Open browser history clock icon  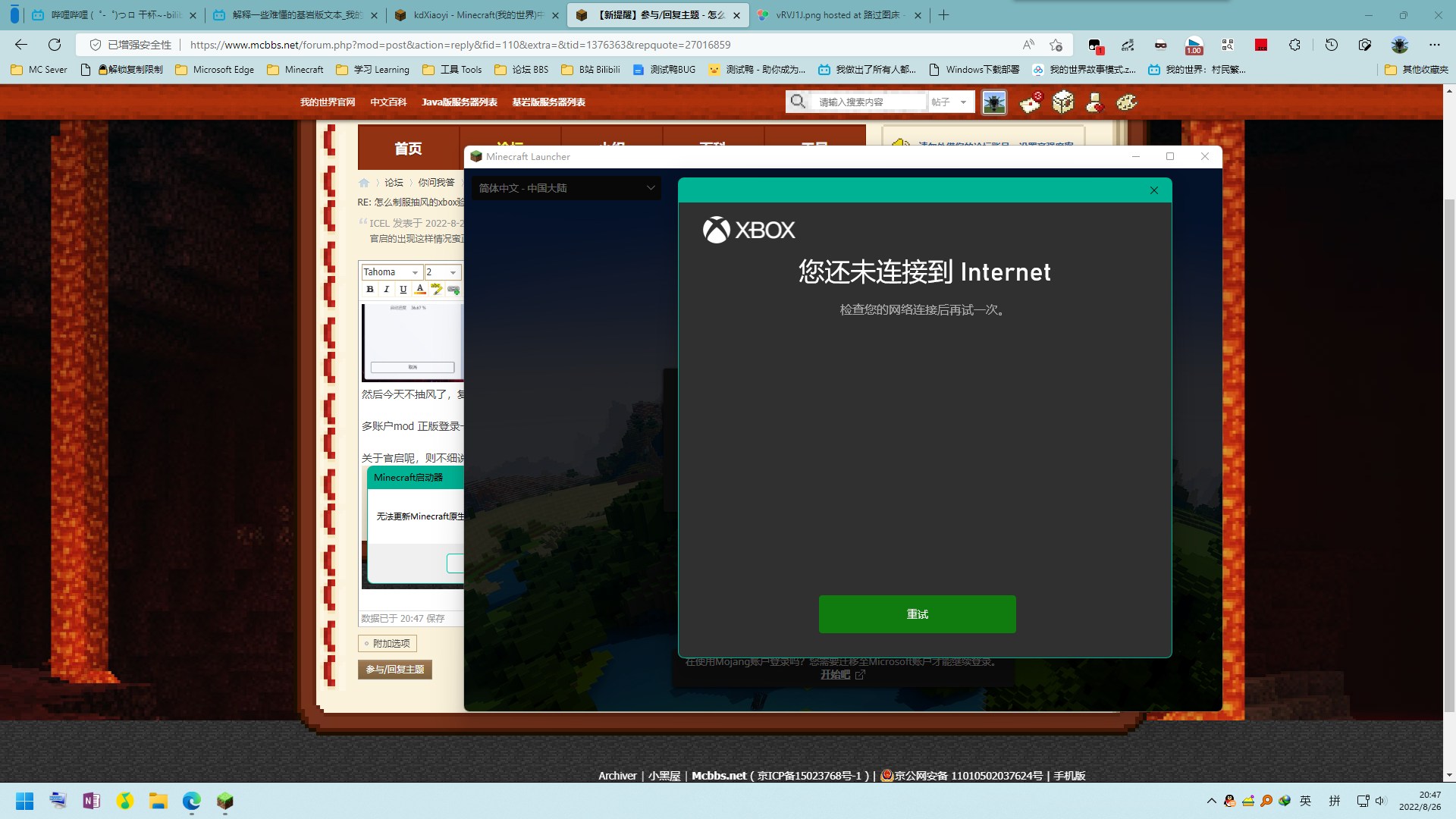[x=1331, y=45]
